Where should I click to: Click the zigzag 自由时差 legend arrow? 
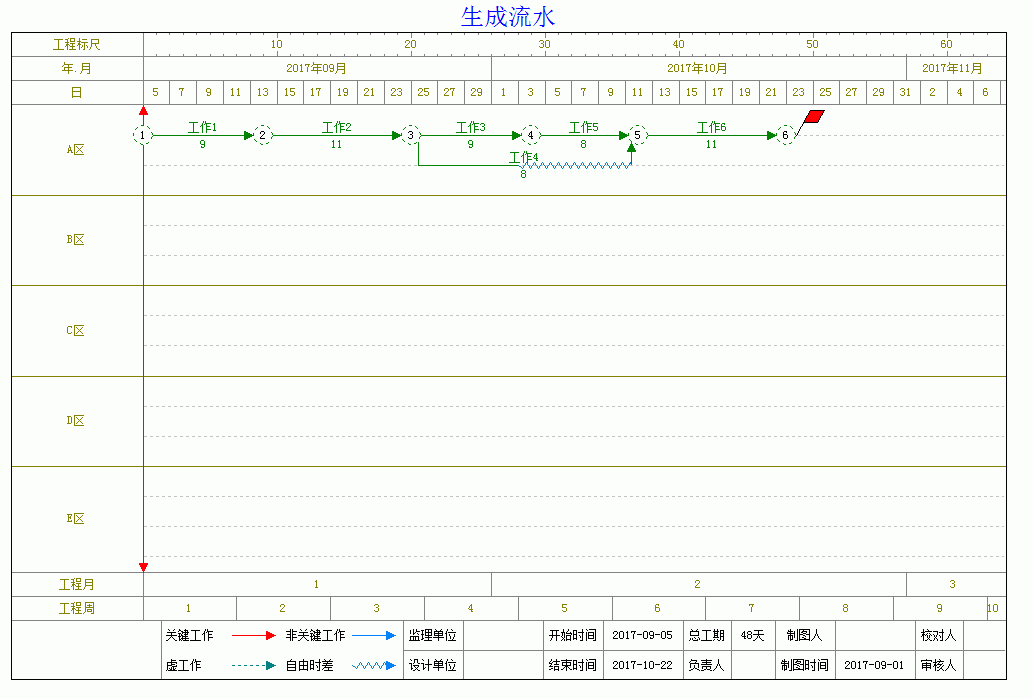[374, 665]
